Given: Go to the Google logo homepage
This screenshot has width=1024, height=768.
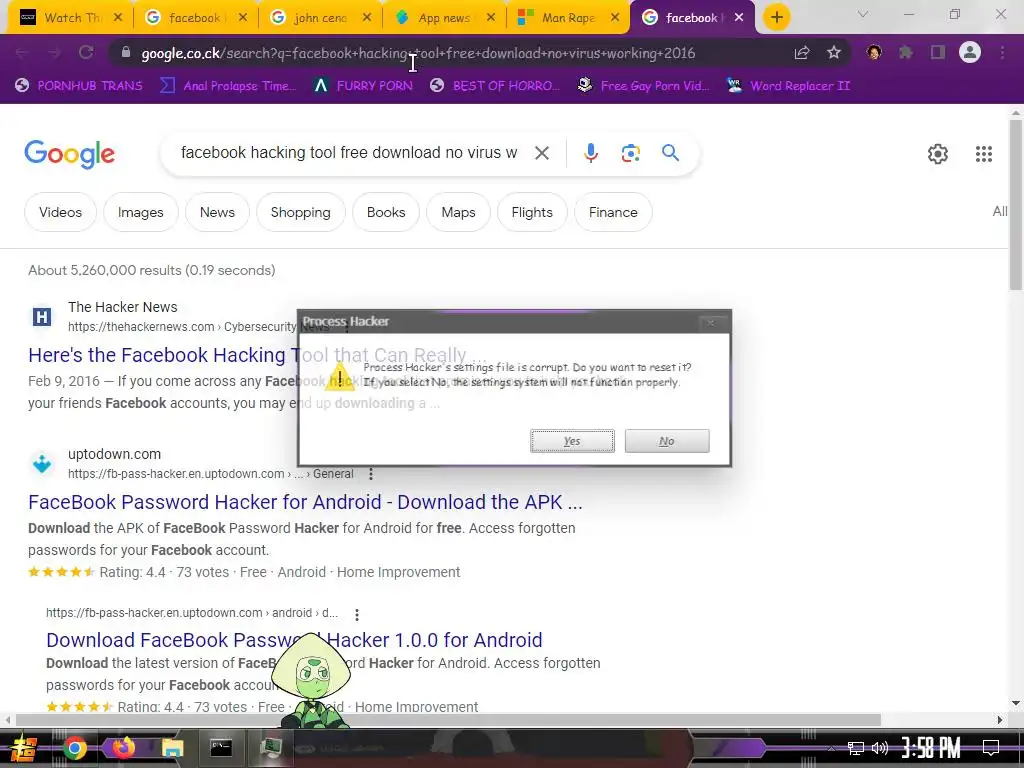Looking at the screenshot, I should pos(69,153).
